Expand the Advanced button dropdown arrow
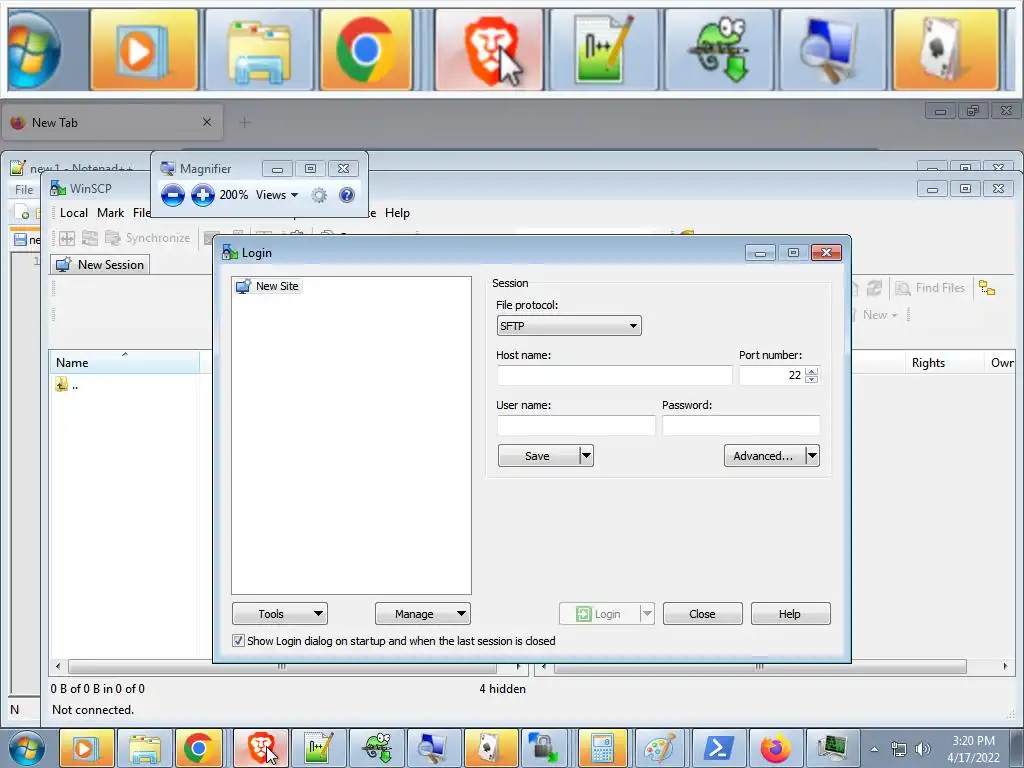Screen dimensions: 1024x768 coord(812,456)
